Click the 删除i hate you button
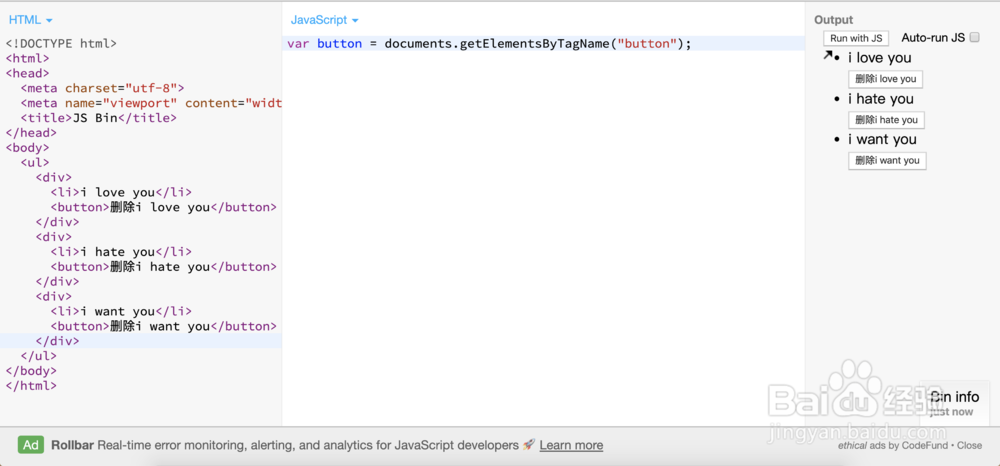This screenshot has width=1000, height=466. 886,120
